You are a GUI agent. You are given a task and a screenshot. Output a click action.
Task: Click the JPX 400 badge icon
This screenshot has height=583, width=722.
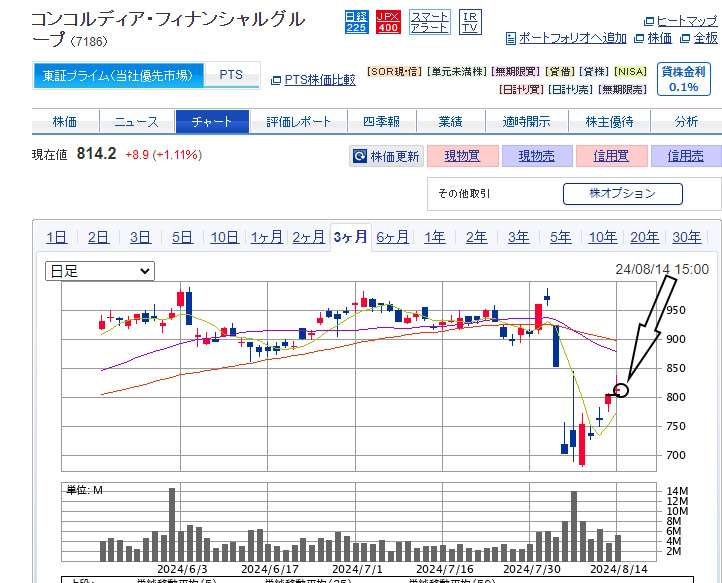coord(388,22)
